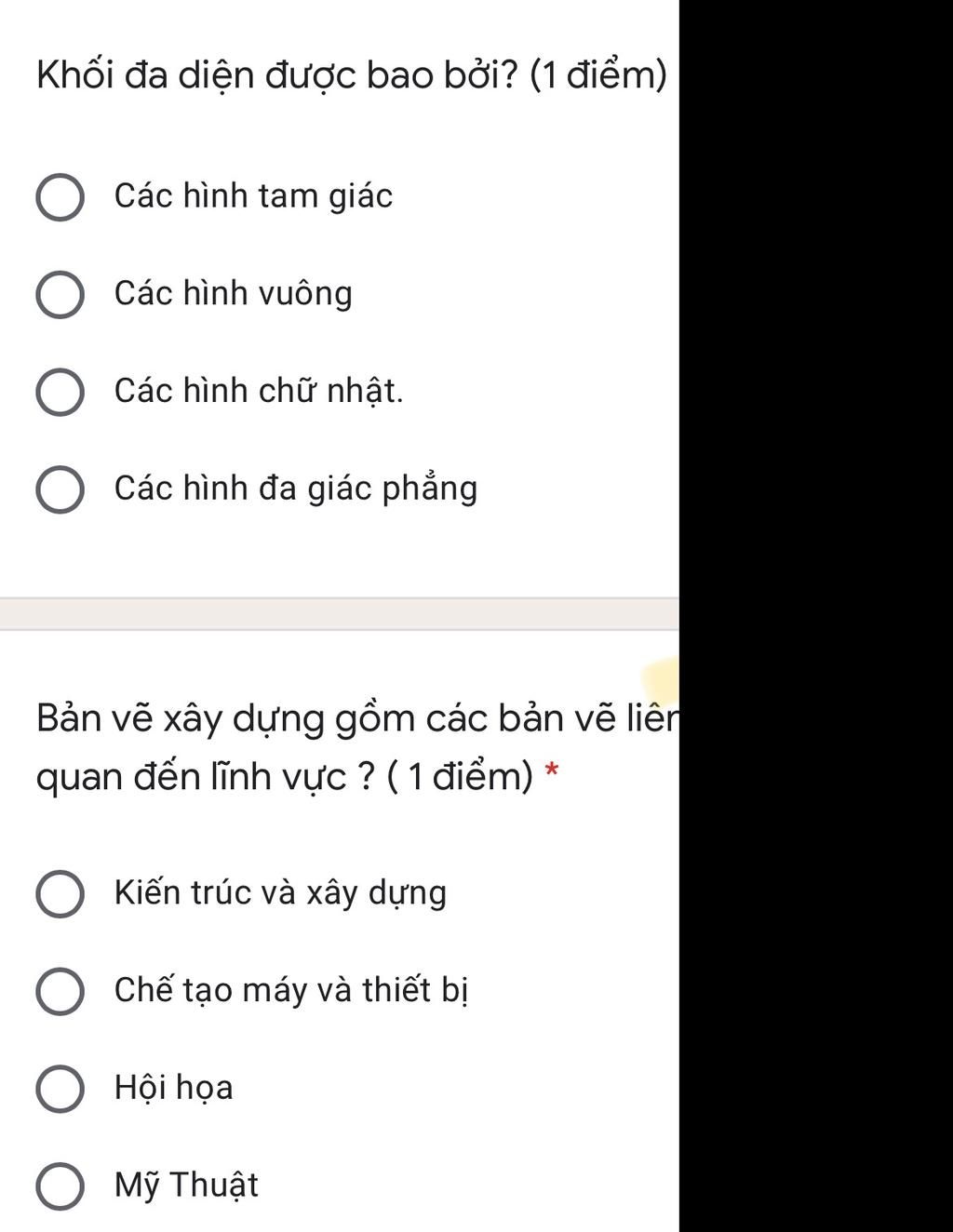The width and height of the screenshot is (953, 1232).
Task: Pick the 'Các hình chữ nhật.' radio button
Action: (60, 392)
